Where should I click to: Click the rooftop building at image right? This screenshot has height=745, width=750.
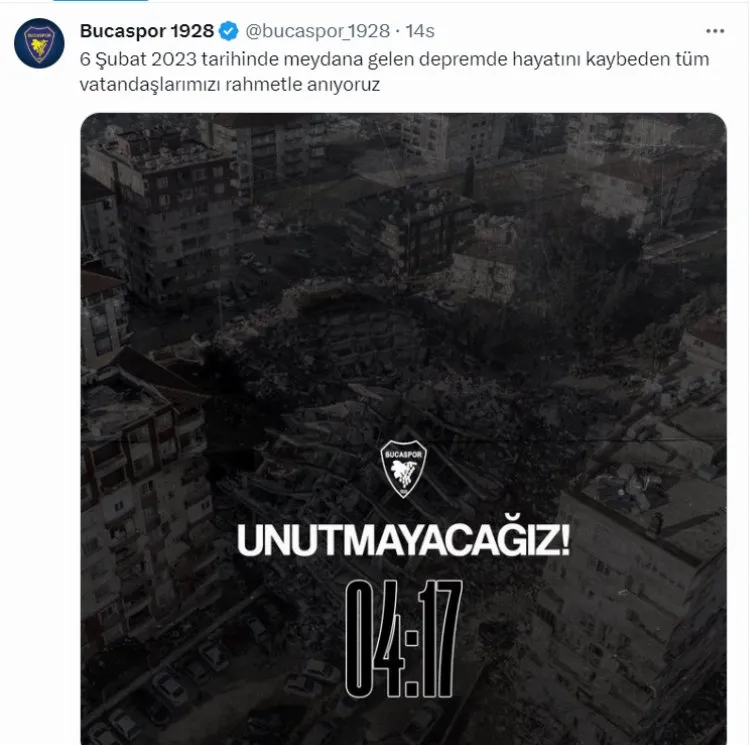click(641, 574)
